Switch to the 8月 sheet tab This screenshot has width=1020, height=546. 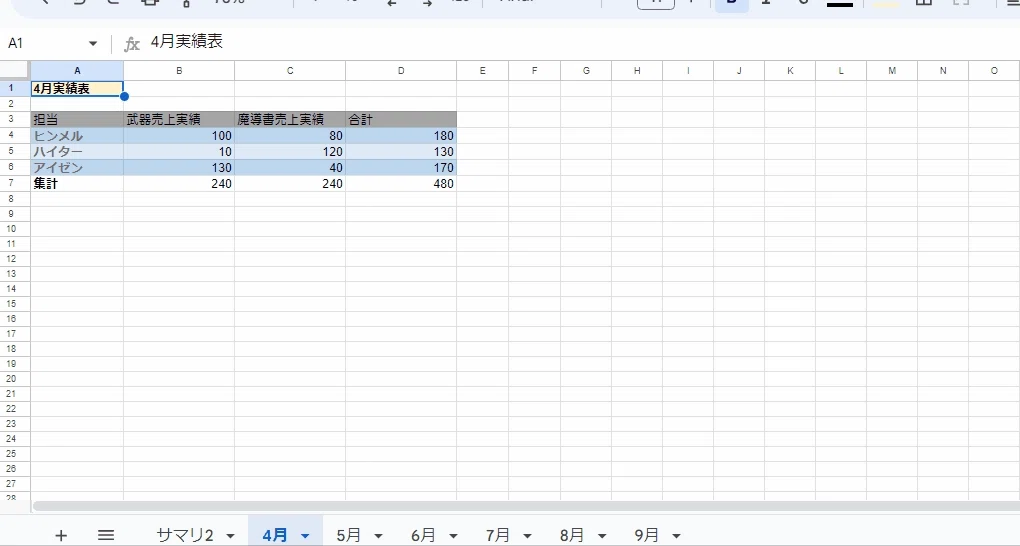pyautogui.click(x=572, y=535)
